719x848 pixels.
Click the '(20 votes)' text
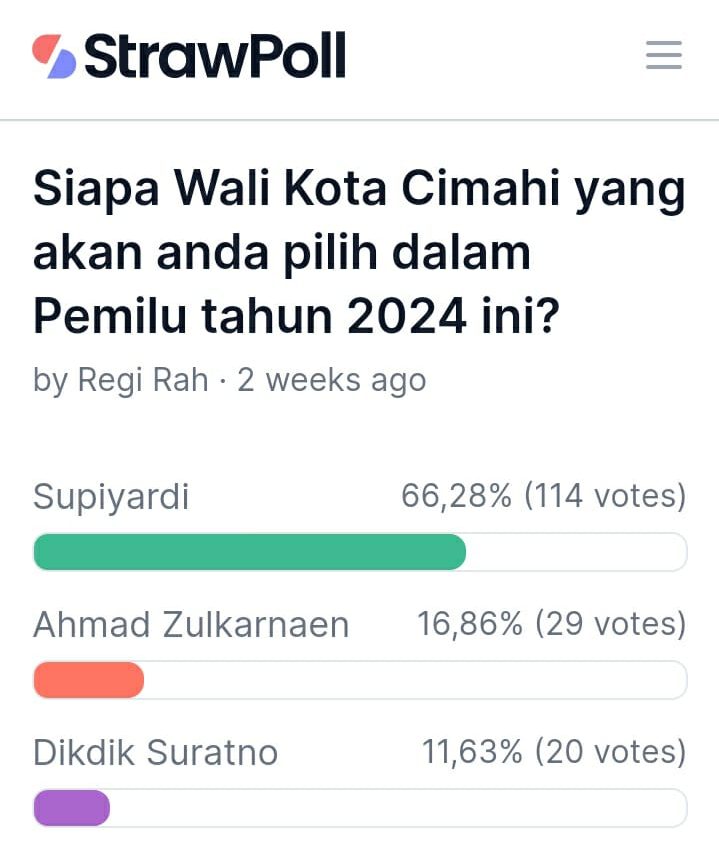pyautogui.click(x=611, y=751)
